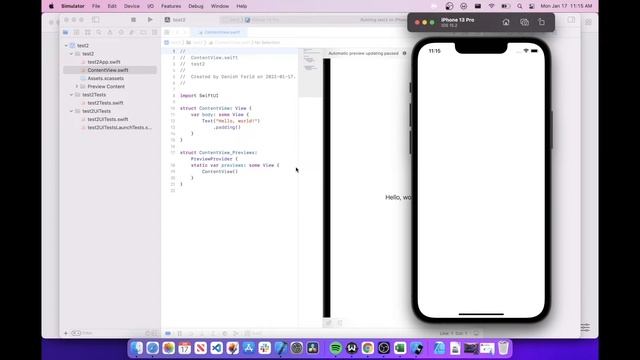Screen dimensions: 640x360
Task: Select test2UITestsLaunchTests file
Action: 119,127
